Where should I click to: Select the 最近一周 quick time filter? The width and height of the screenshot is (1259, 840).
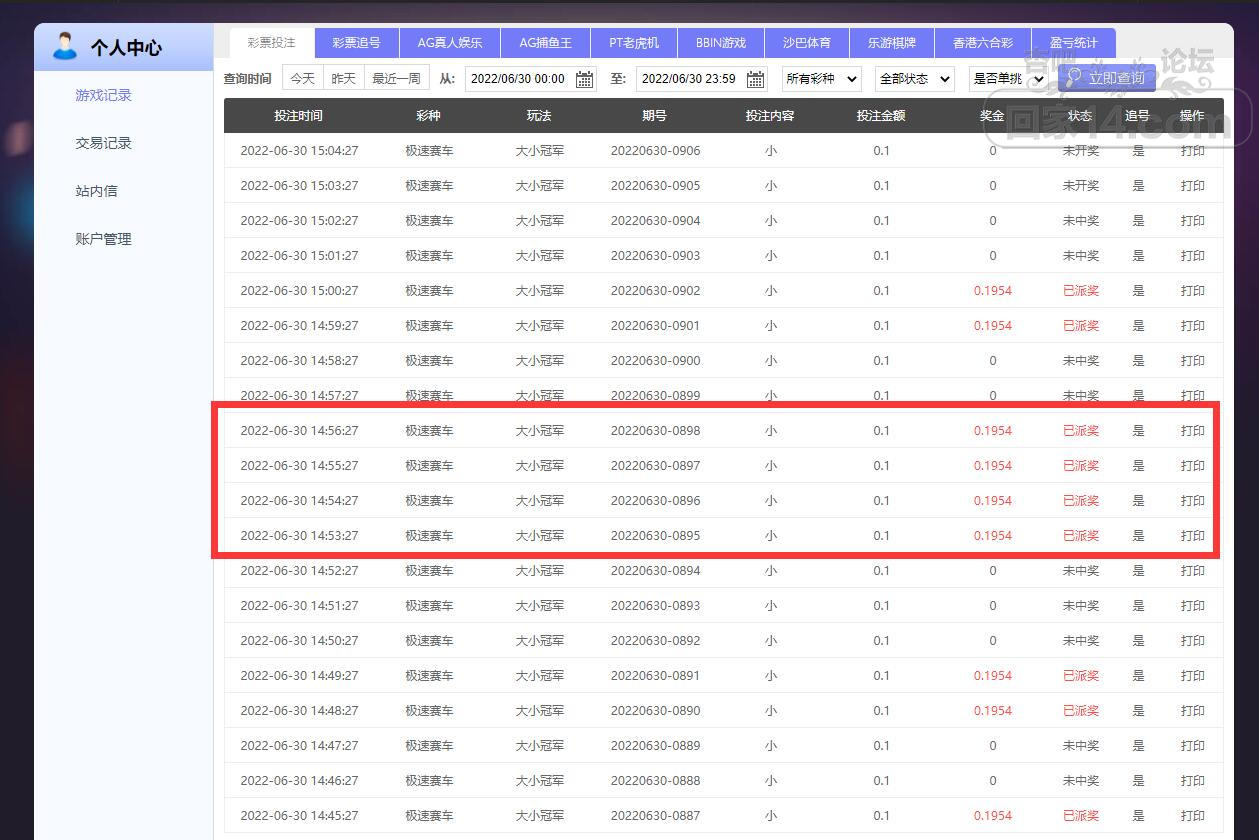tap(396, 78)
